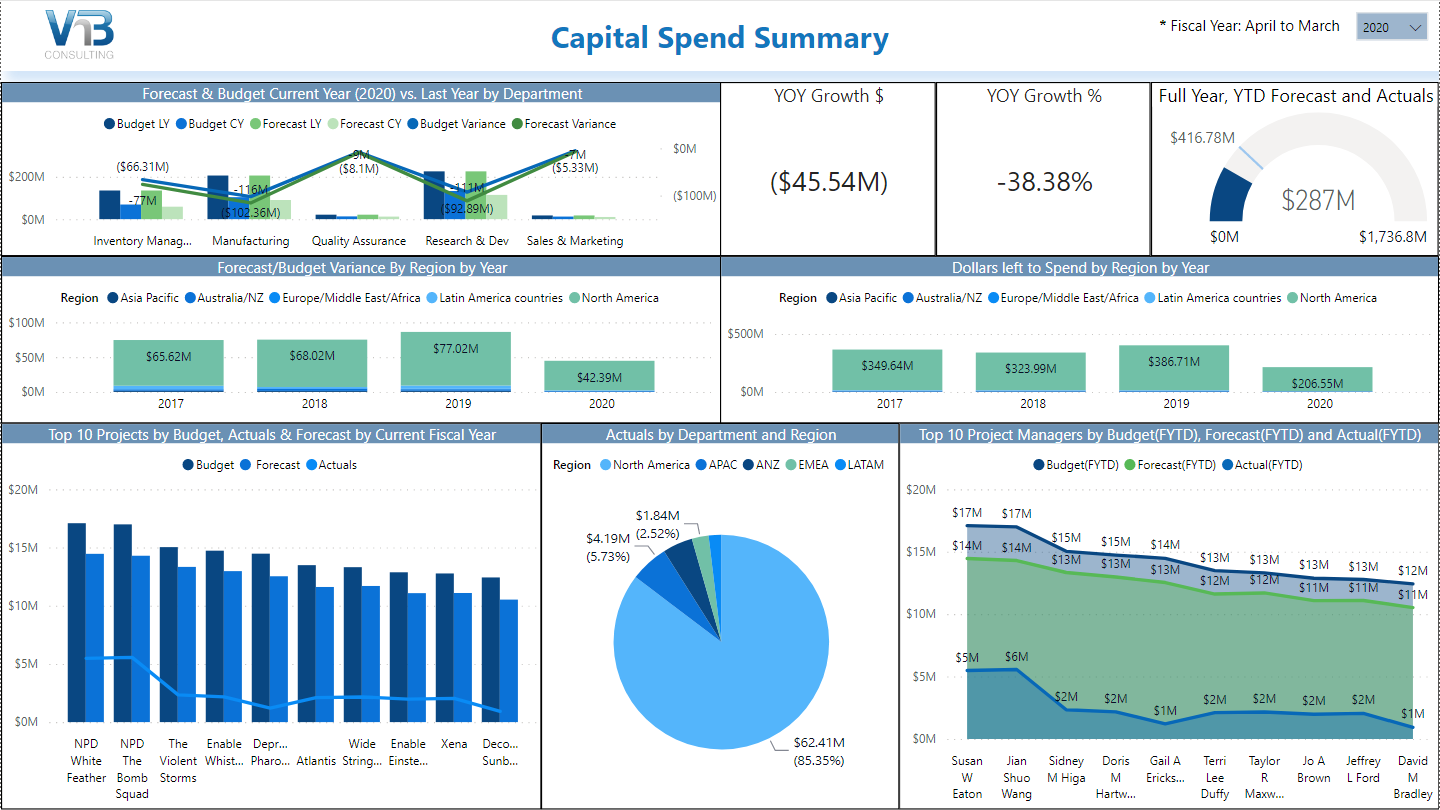
Task: Click the Actuals by Department and Region title
Action: (721, 434)
